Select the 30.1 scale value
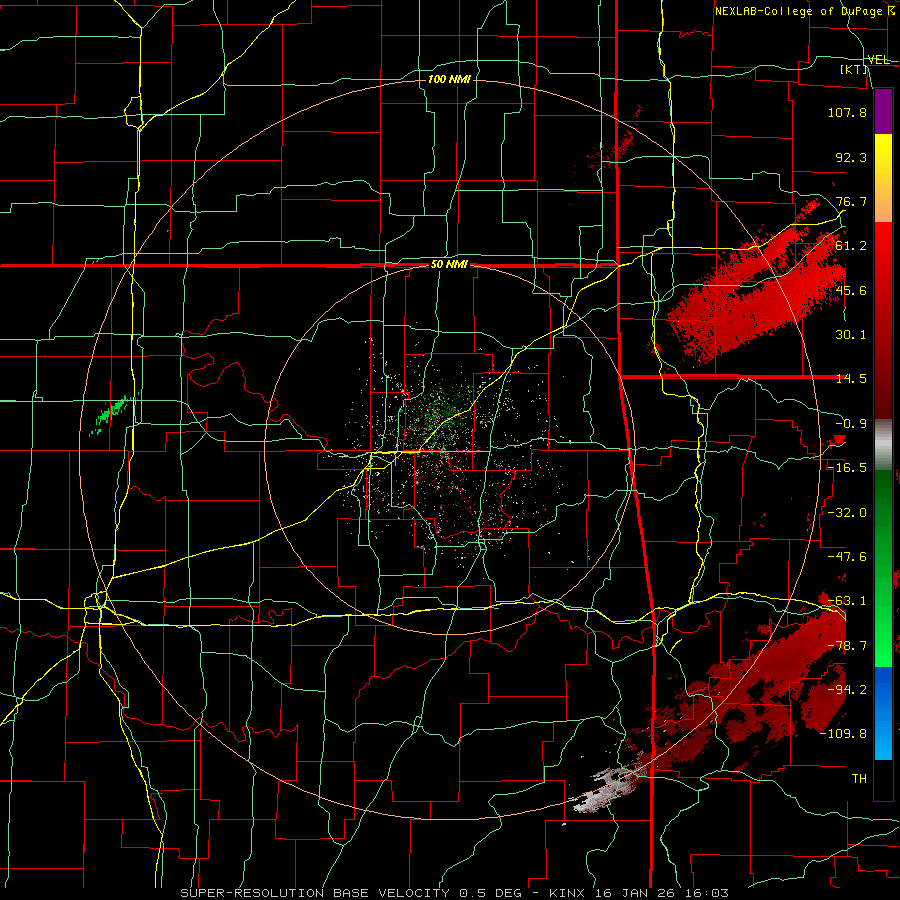Viewport: 900px width, 900px height. 851,335
